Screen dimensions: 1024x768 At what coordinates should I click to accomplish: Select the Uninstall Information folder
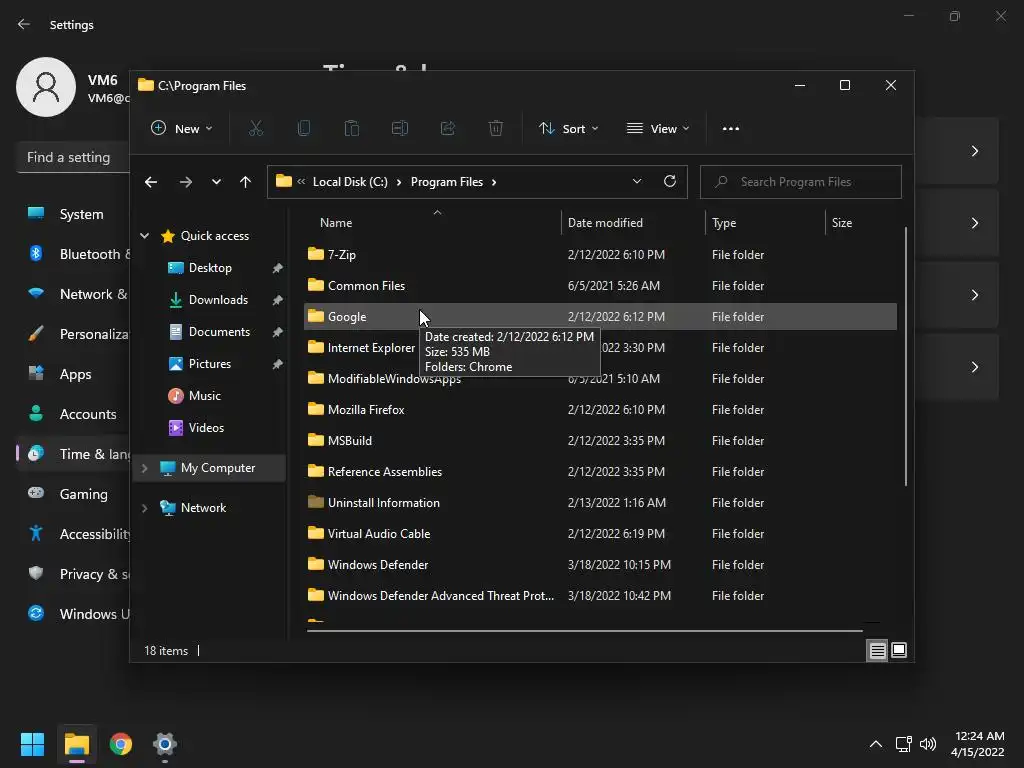(x=600, y=503)
